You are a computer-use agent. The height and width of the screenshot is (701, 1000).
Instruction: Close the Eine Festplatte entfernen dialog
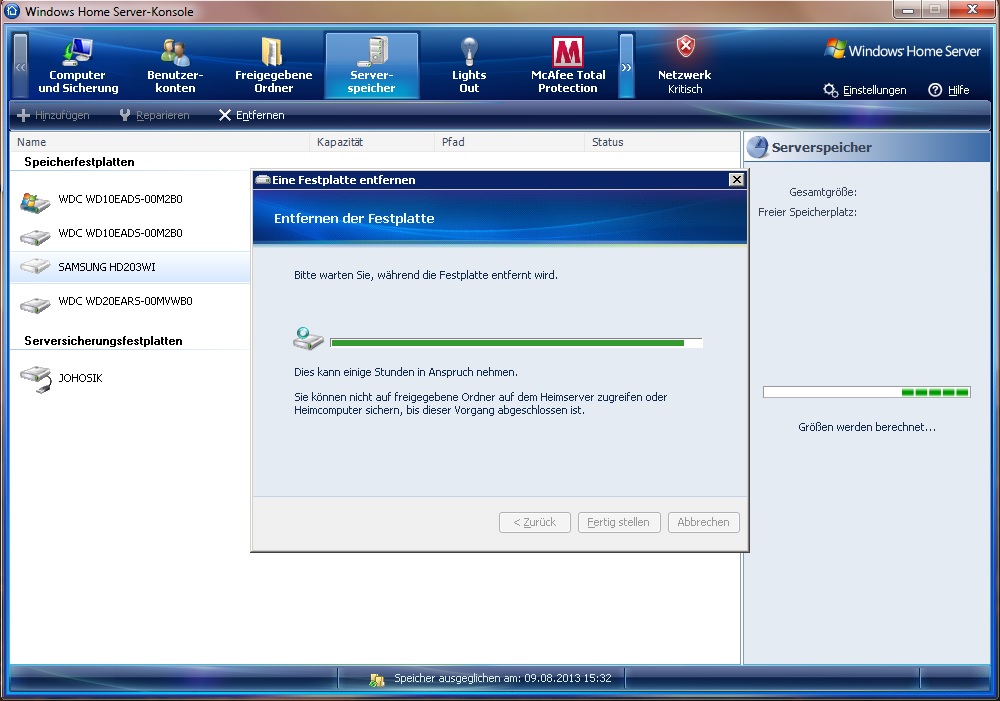[737, 180]
